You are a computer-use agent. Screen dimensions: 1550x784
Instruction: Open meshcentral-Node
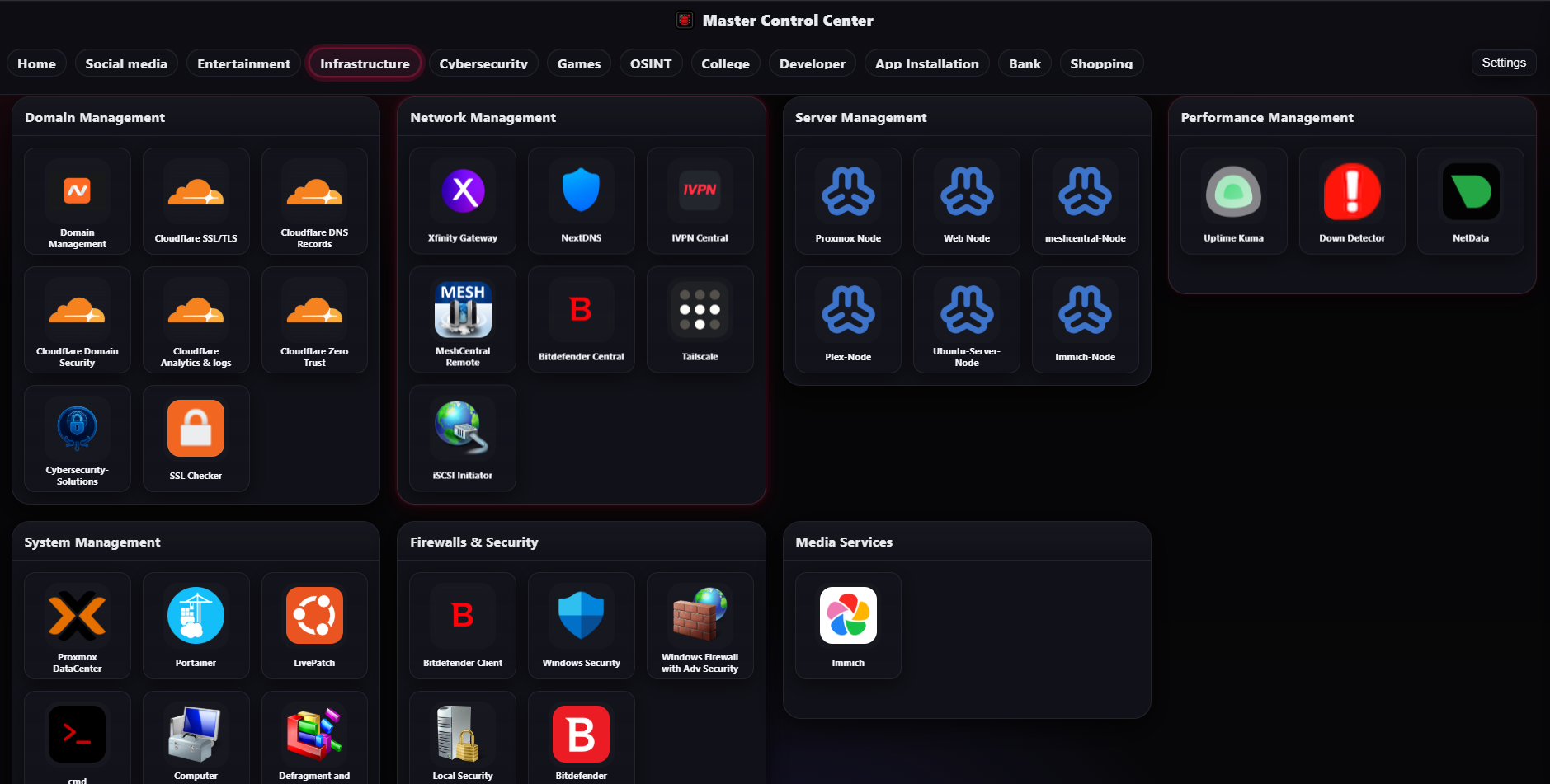1086,201
